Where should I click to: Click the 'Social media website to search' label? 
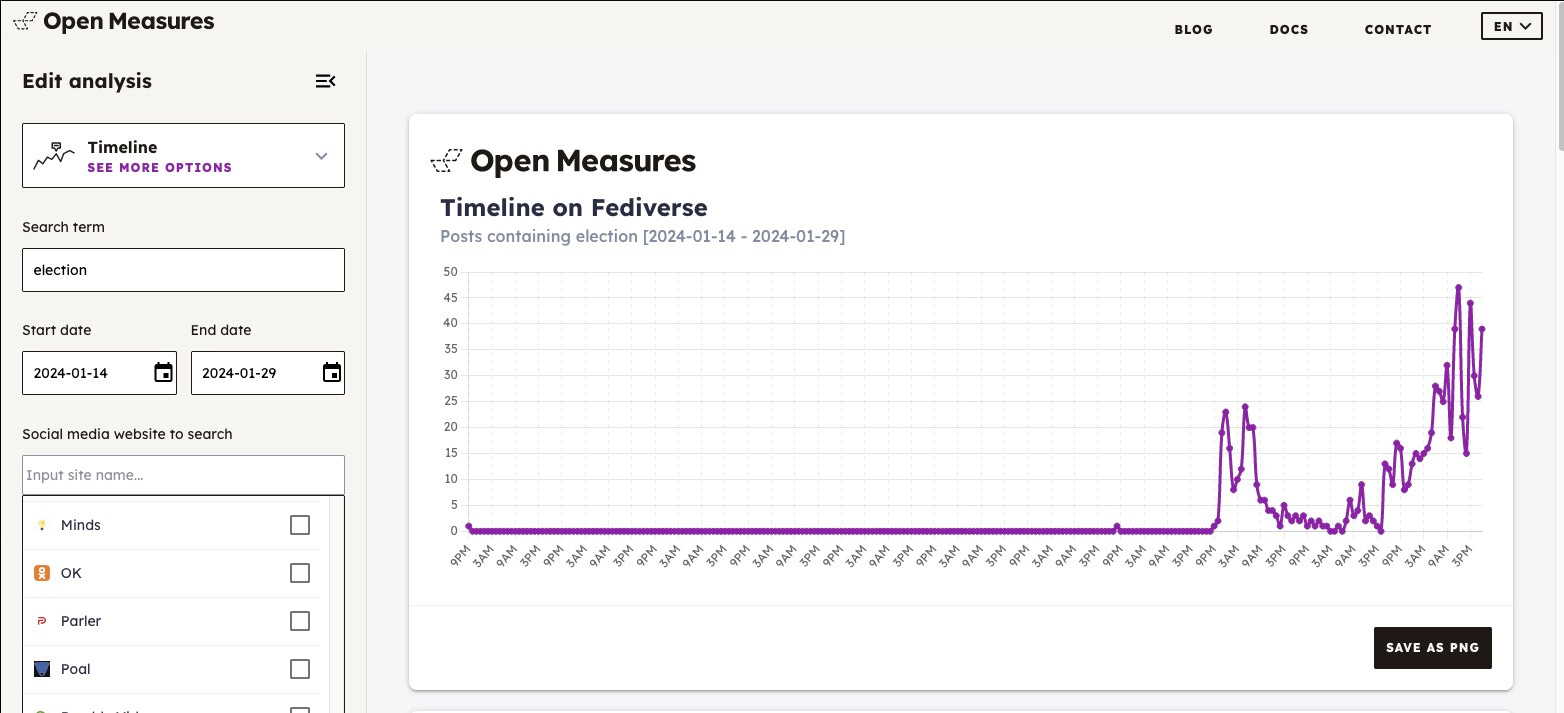(127, 434)
